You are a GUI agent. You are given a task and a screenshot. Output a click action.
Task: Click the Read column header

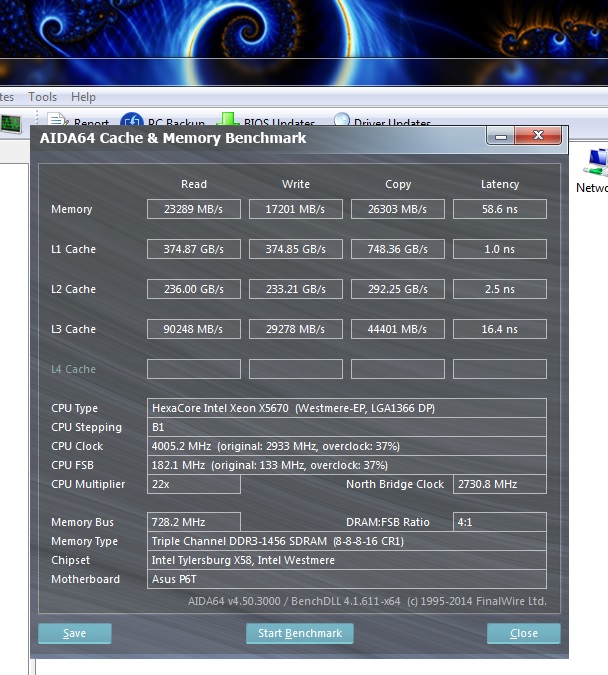tap(194, 184)
